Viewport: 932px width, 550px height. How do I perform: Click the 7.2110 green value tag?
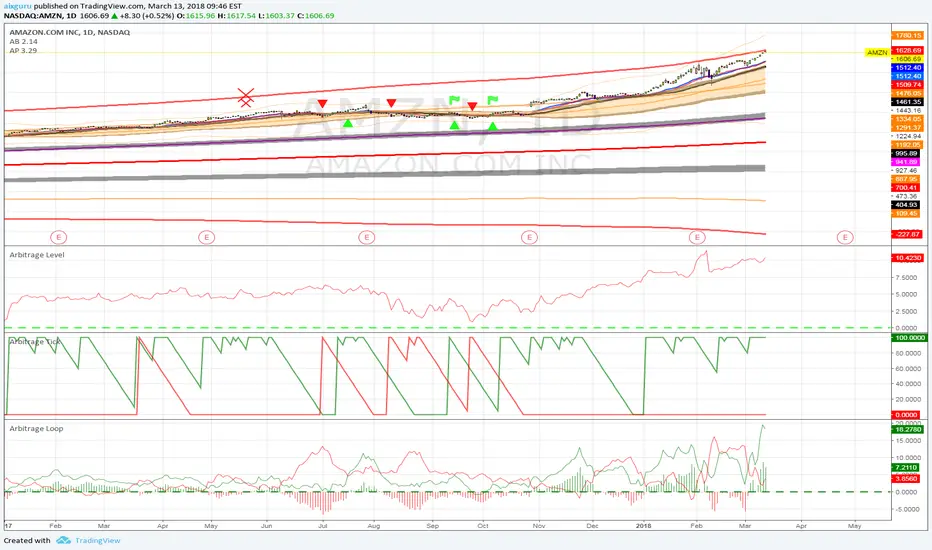click(906, 468)
